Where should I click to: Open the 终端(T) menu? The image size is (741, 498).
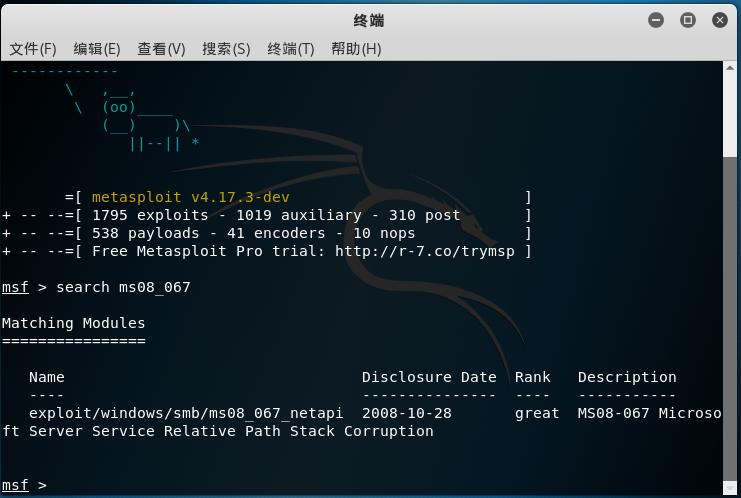[291, 49]
